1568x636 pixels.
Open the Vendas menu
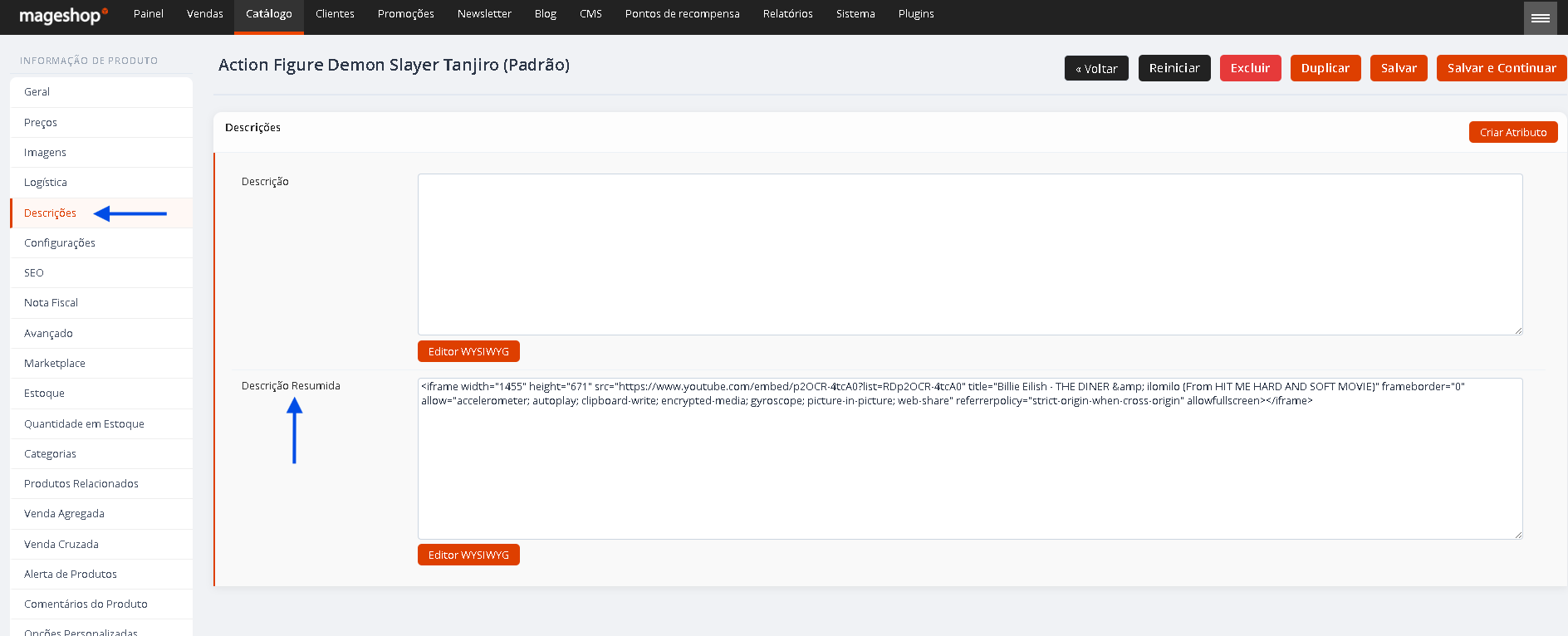coord(205,14)
